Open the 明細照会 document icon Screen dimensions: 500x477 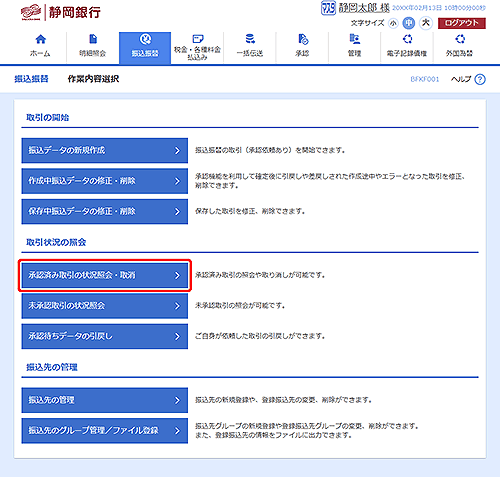coord(93,39)
